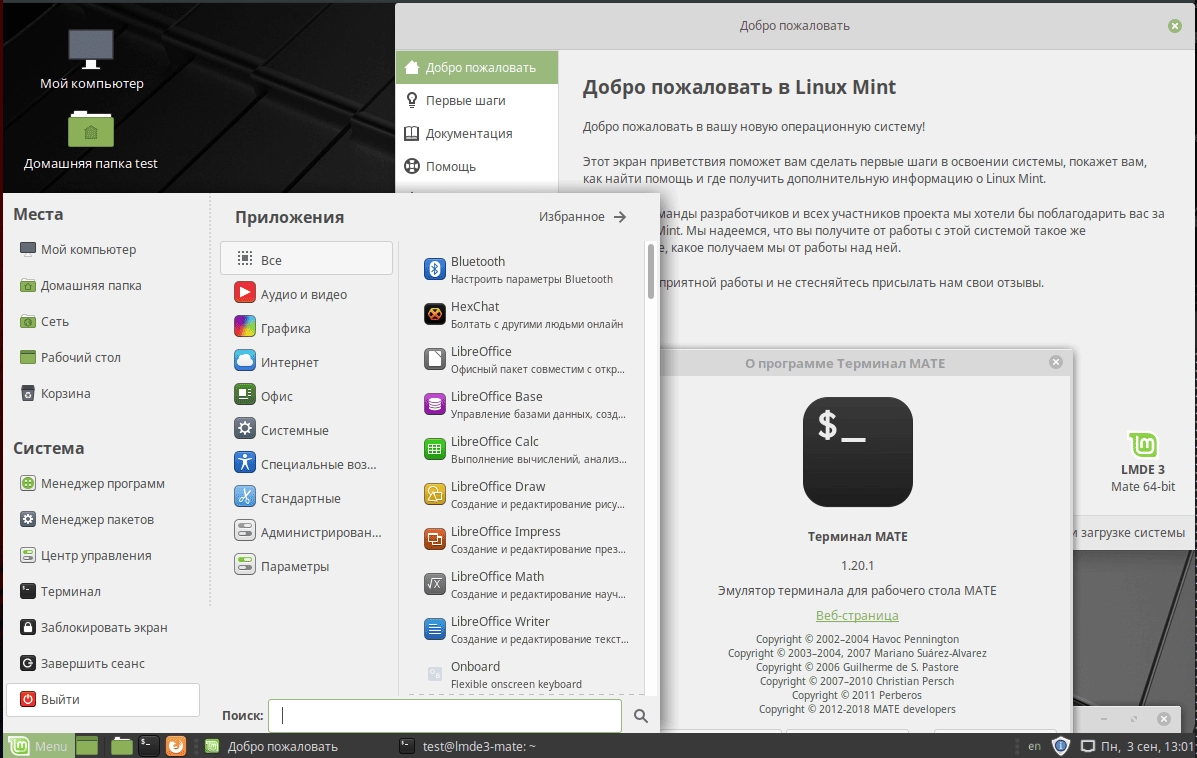Select the Параметры category
1197x758 pixels.
coord(306,566)
